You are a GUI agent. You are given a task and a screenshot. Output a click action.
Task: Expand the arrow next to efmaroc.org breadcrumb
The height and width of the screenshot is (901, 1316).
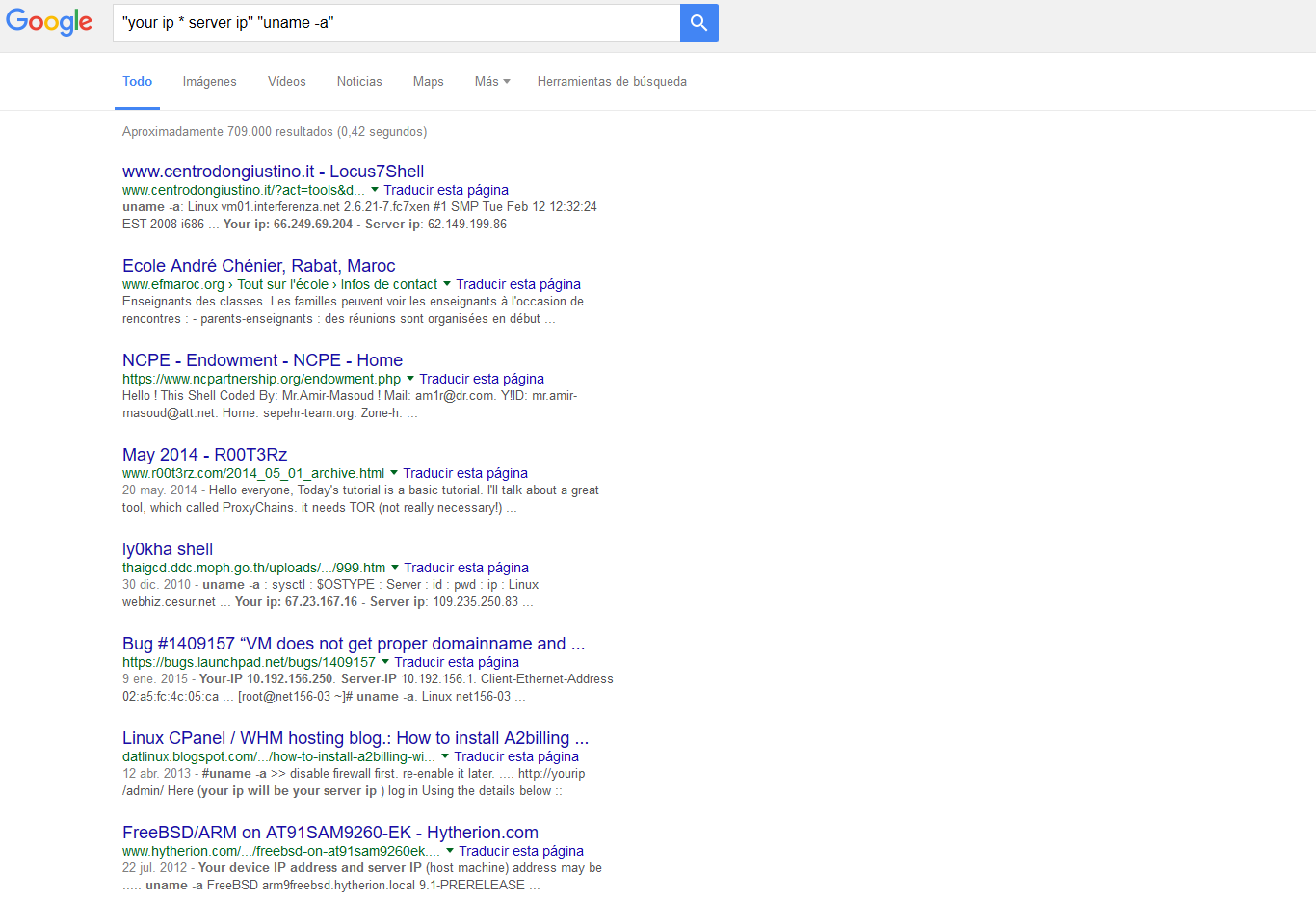[447, 284]
